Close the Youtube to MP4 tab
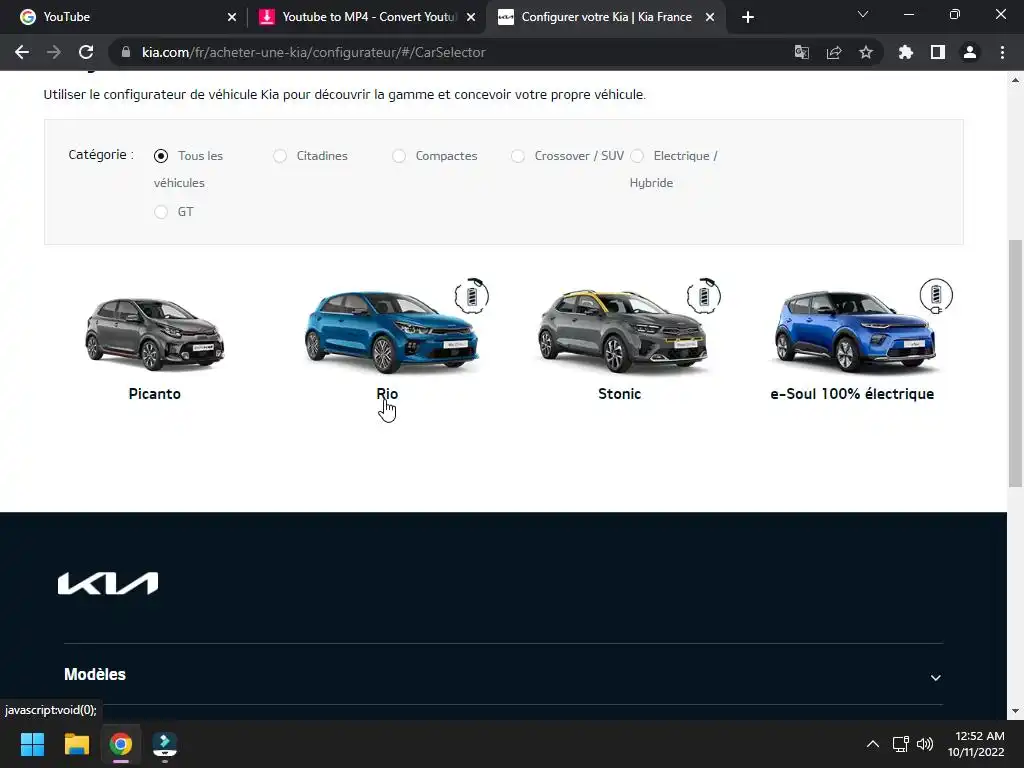 pos(471,17)
